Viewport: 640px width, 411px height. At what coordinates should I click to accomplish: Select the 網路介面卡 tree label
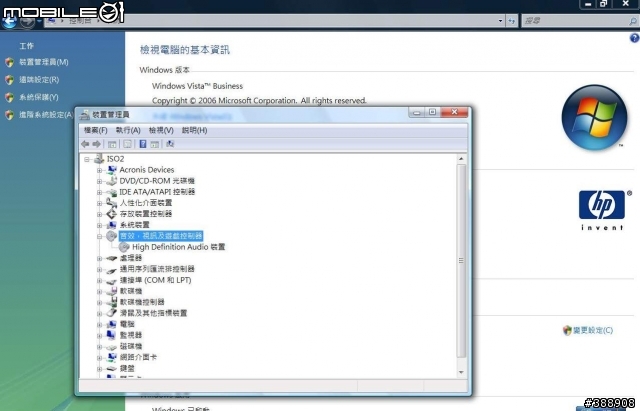(138, 357)
